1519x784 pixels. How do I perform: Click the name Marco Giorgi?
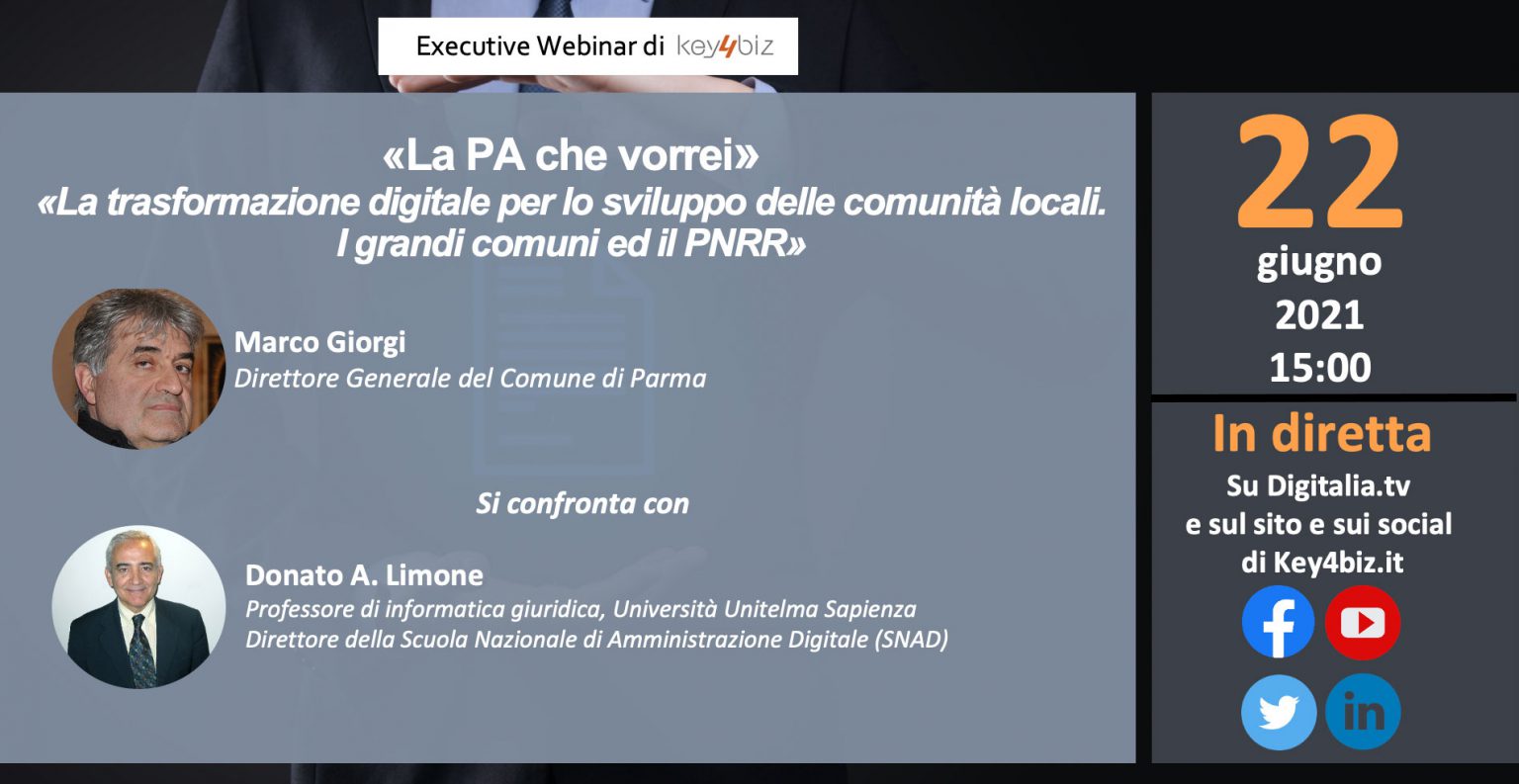tap(319, 342)
